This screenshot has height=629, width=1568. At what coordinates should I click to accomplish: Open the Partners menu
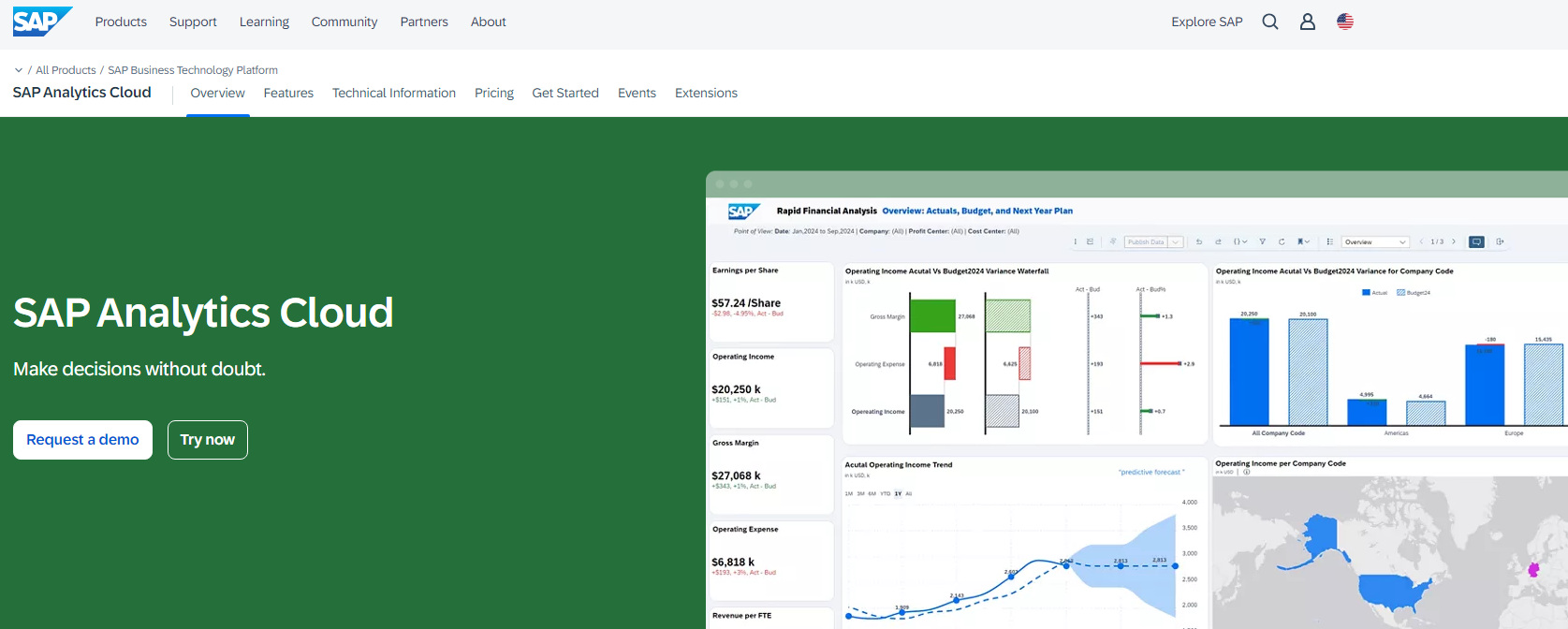(x=424, y=22)
